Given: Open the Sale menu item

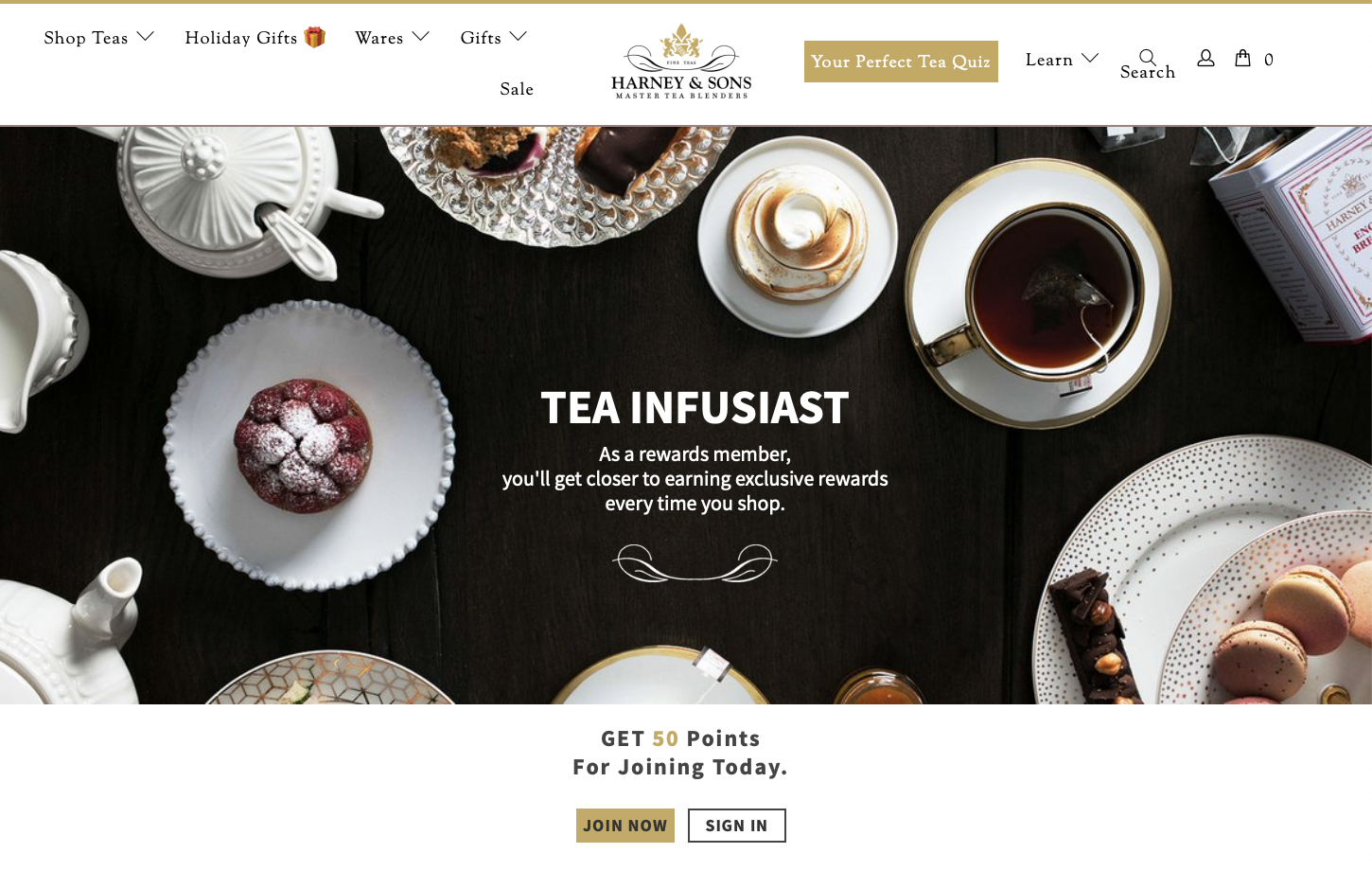Looking at the screenshot, I should coord(517,89).
